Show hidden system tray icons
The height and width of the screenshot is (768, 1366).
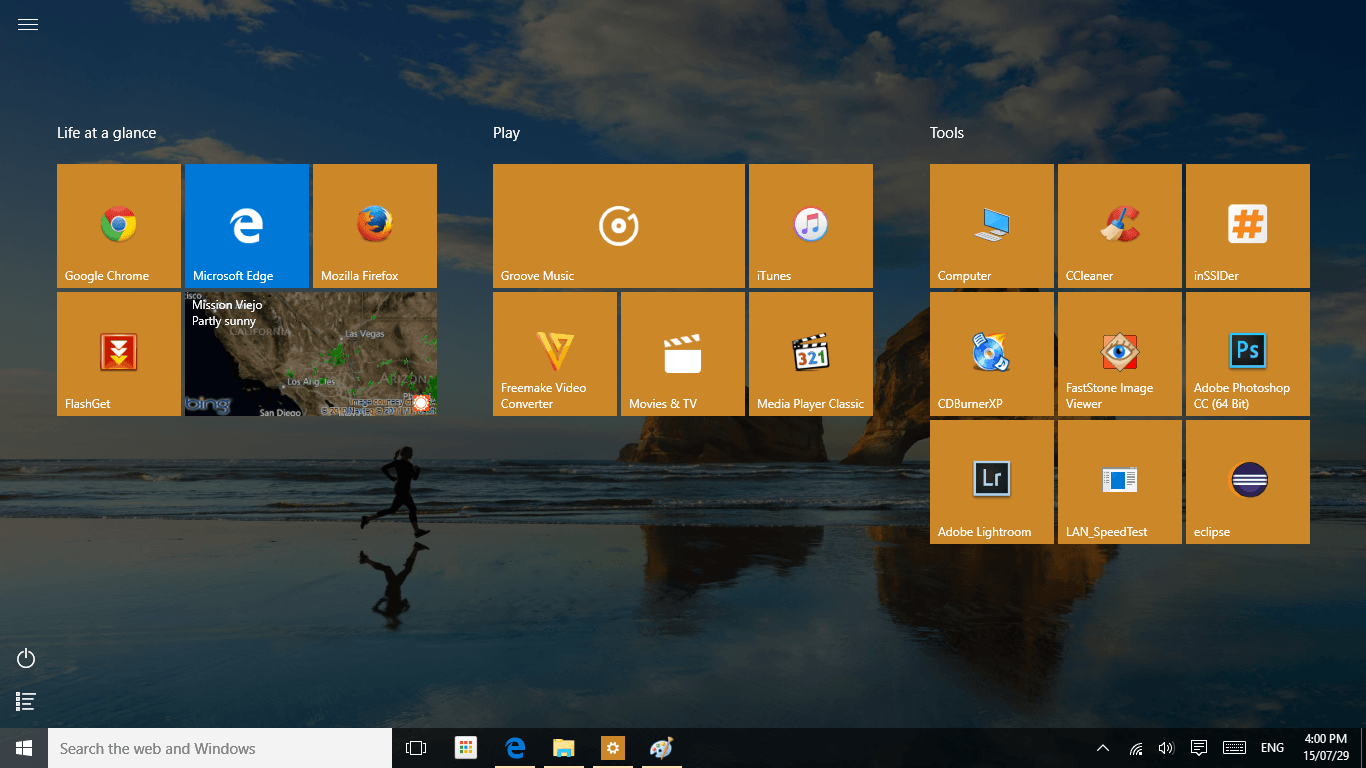[1103, 748]
